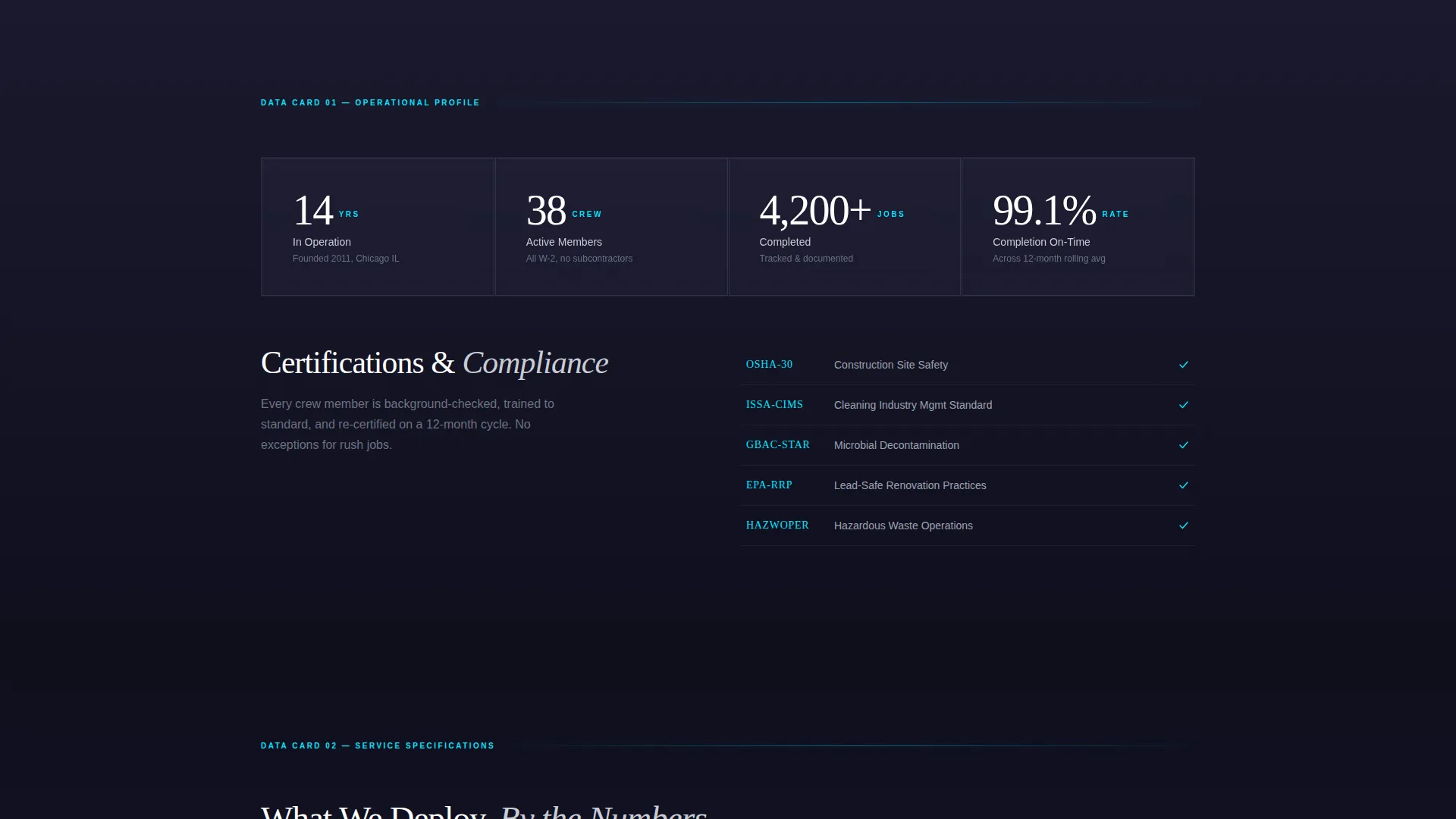Click the checkmark icon in the ISSA-CIMS row
1456x819 pixels.
(x=1183, y=405)
